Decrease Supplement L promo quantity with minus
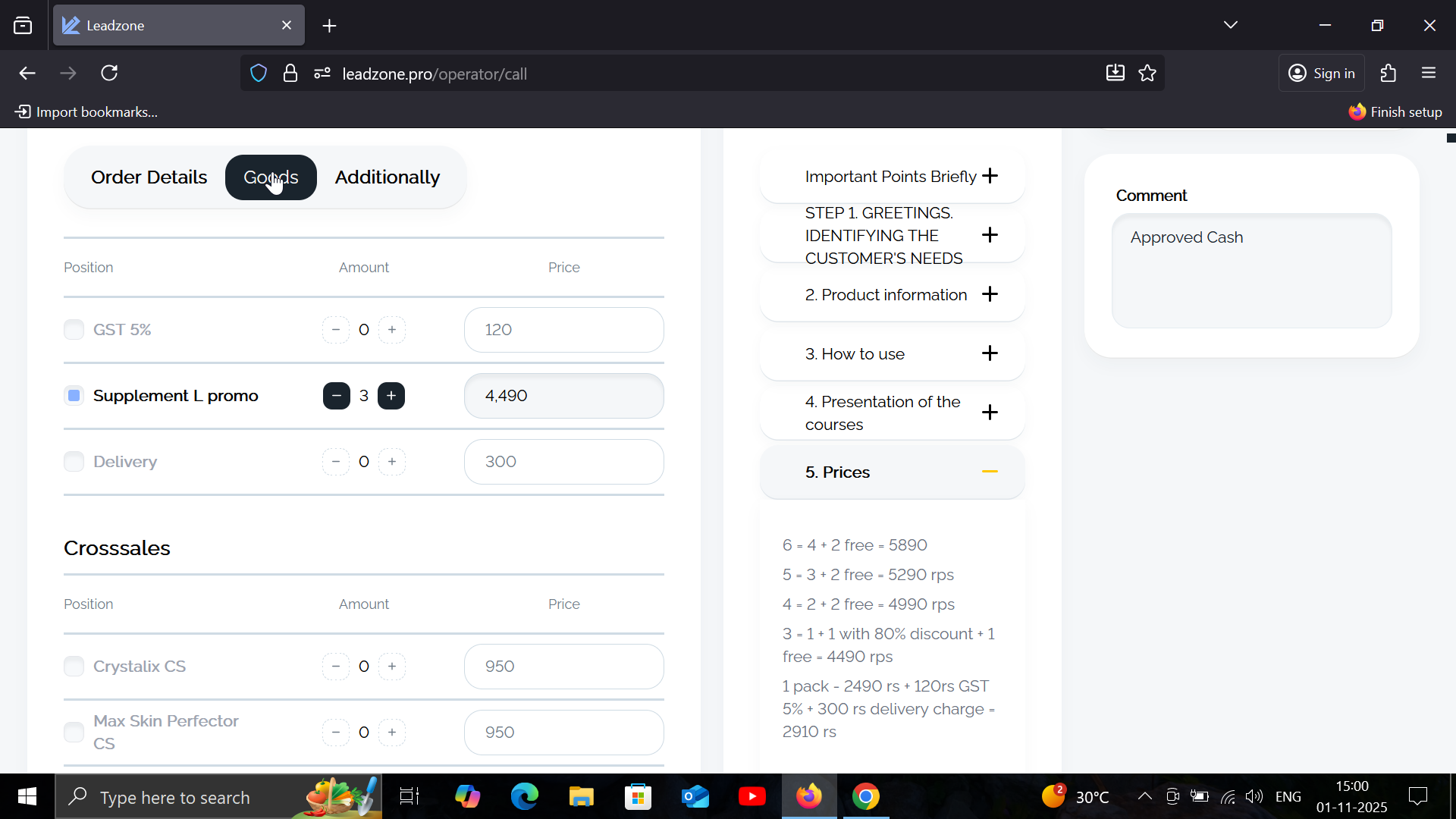1456x819 pixels. (x=336, y=396)
